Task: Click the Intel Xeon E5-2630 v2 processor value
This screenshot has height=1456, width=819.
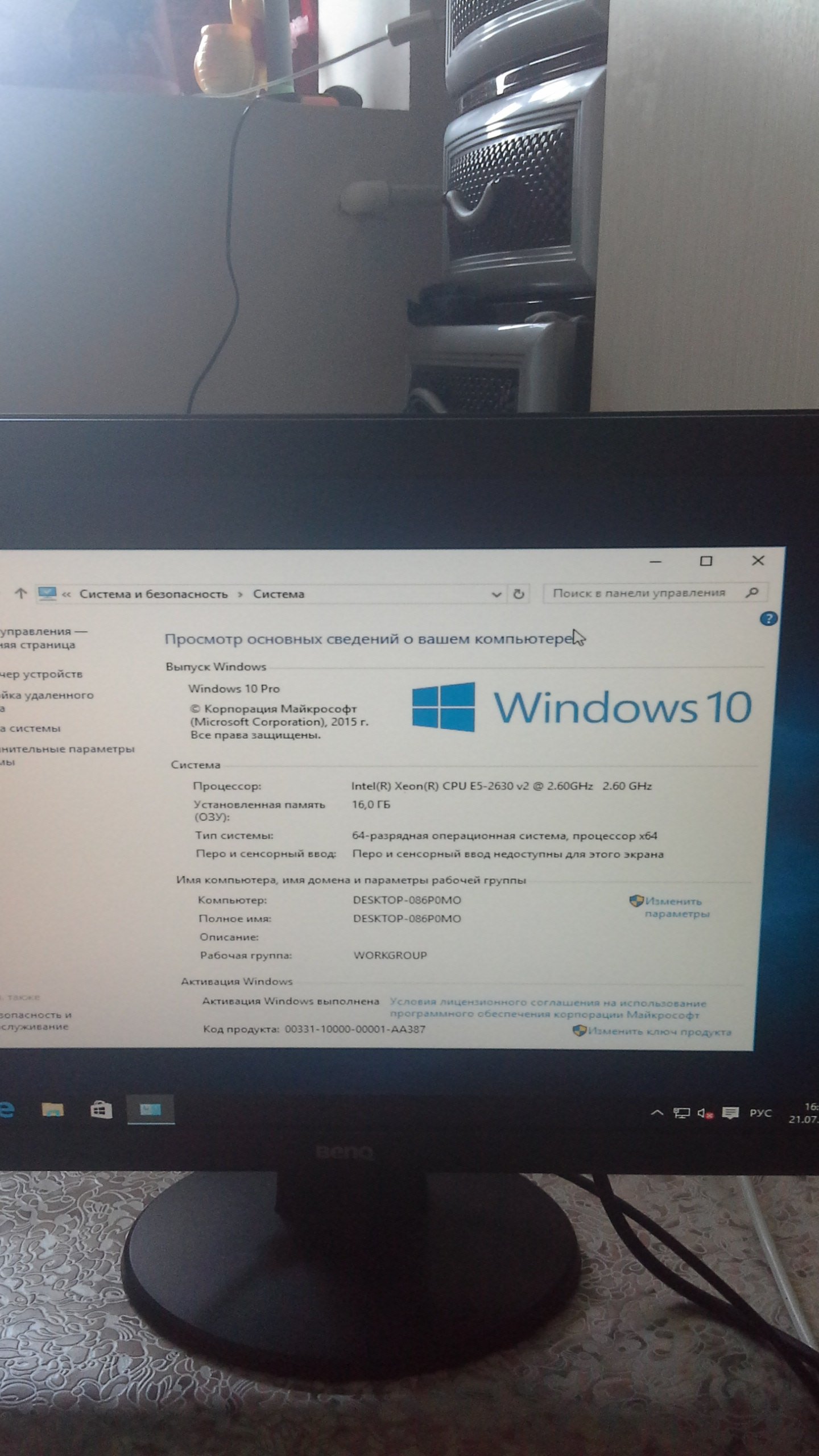Action: tap(501, 786)
